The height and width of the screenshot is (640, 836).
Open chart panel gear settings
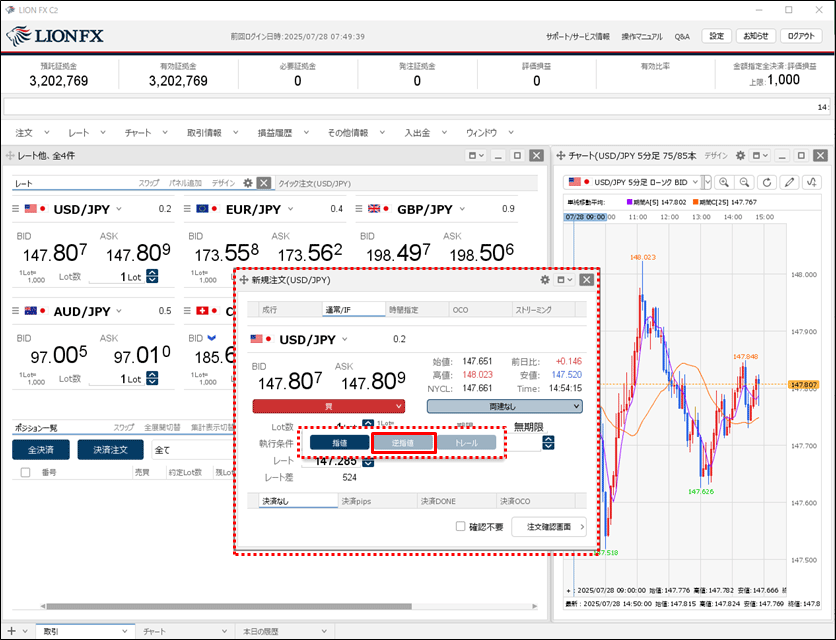click(x=740, y=156)
